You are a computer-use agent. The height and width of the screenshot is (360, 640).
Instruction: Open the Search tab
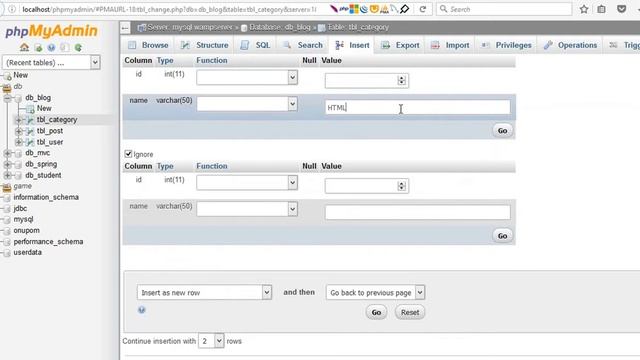tap(303, 45)
